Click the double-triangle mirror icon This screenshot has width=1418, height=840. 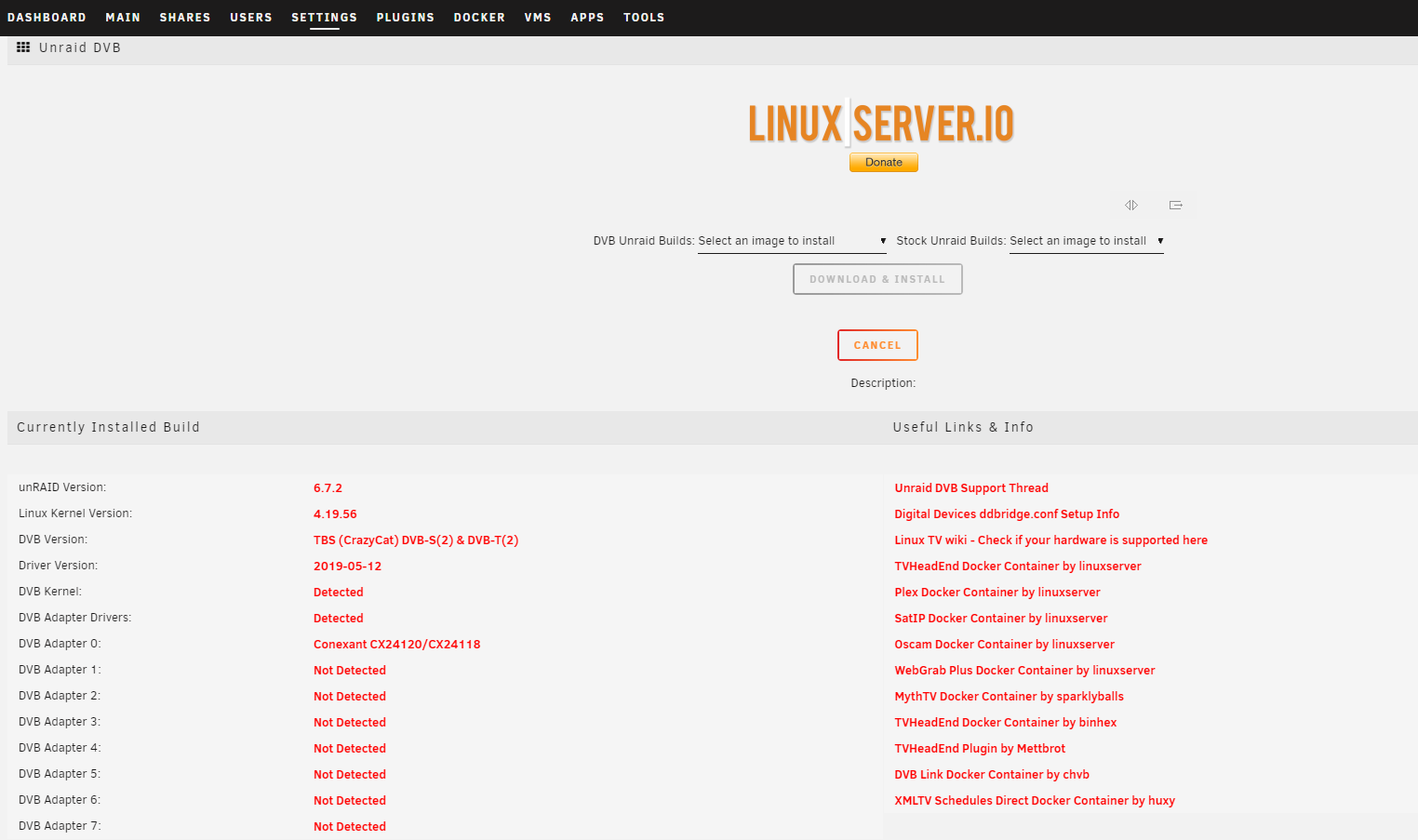coord(1131,205)
